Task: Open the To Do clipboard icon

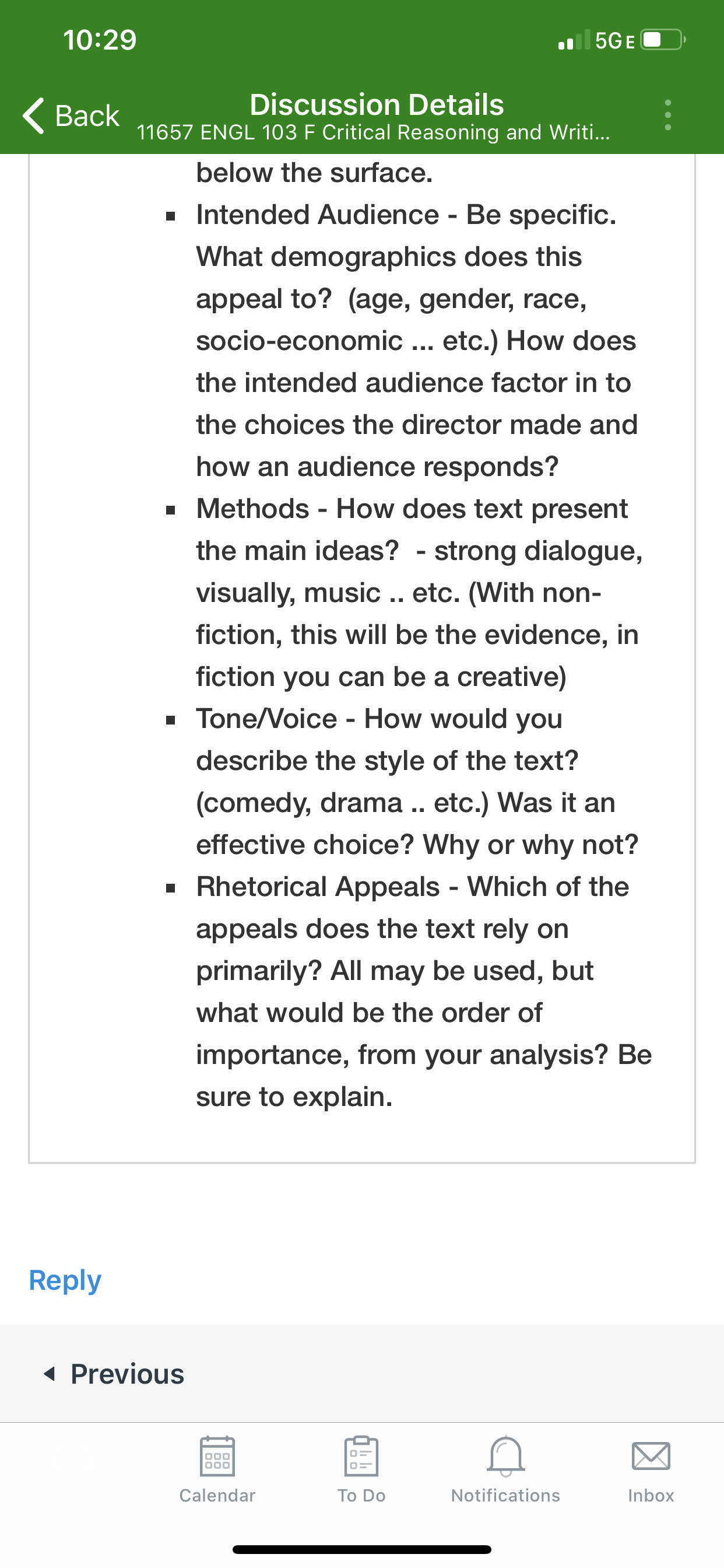Action: [361, 1456]
